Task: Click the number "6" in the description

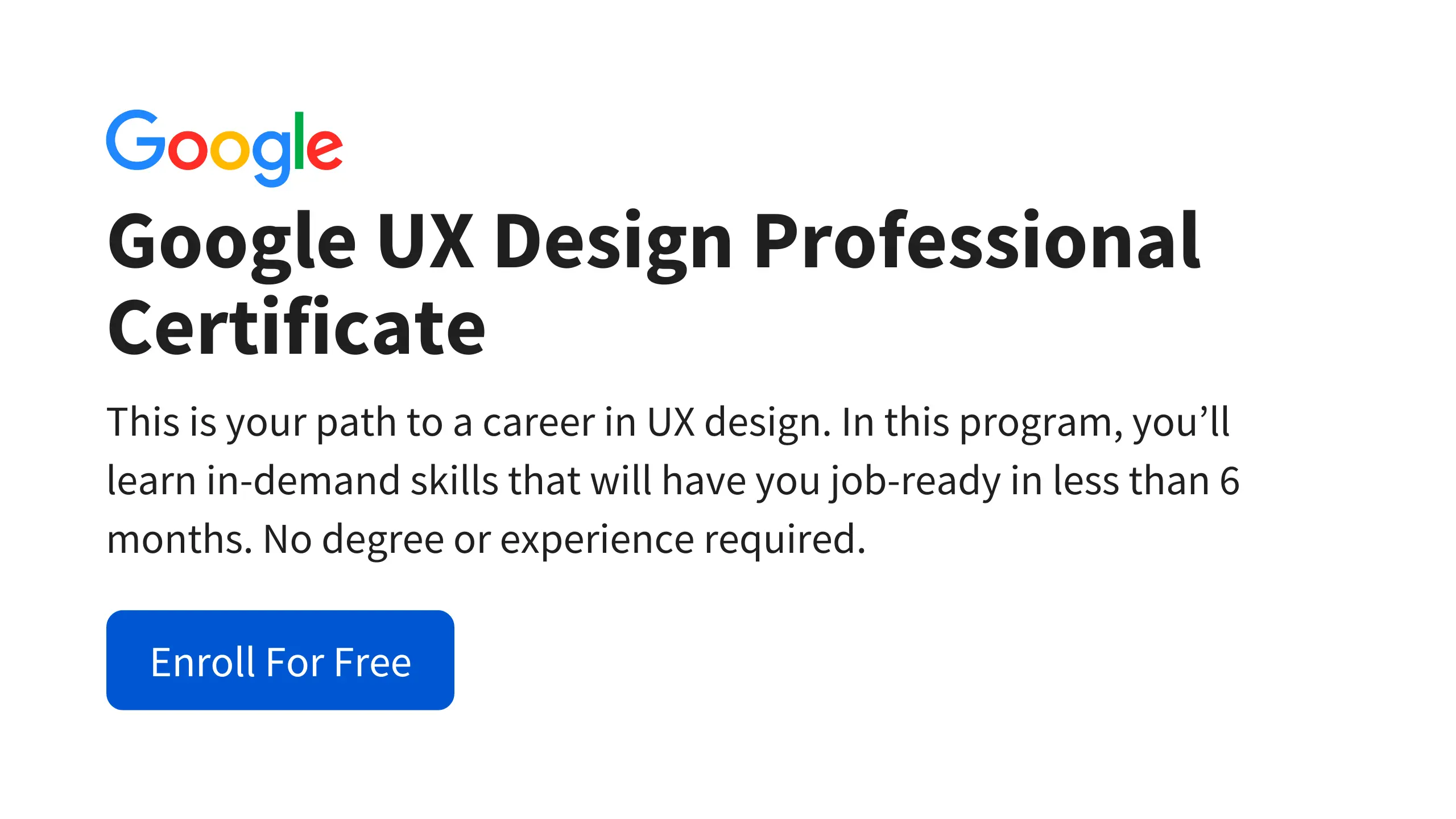Action: [1230, 481]
